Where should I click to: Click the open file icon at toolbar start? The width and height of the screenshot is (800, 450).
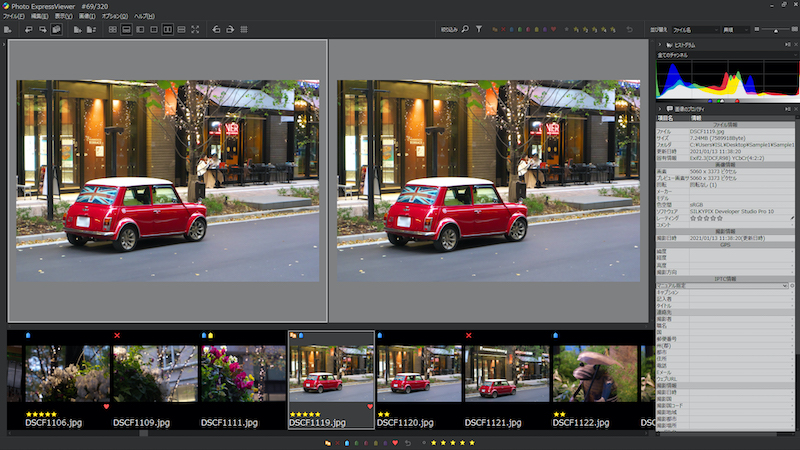pos(8,30)
